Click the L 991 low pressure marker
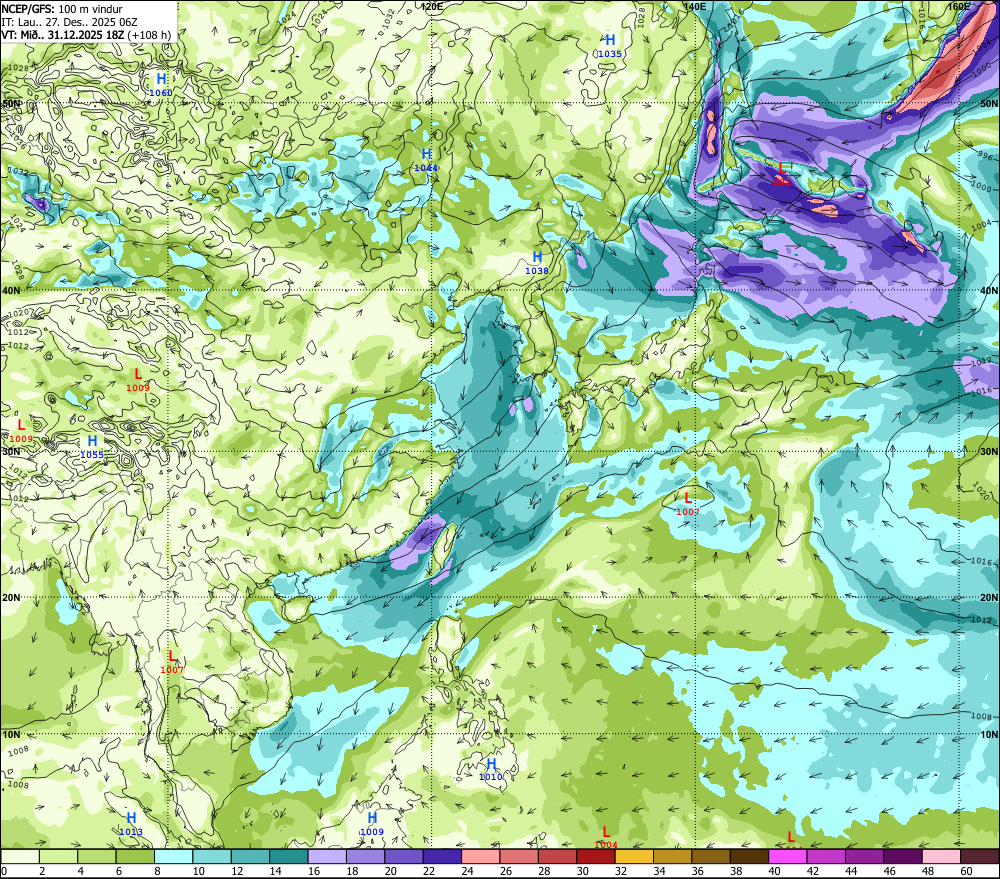The width and height of the screenshot is (1000, 879). pyautogui.click(x=781, y=174)
